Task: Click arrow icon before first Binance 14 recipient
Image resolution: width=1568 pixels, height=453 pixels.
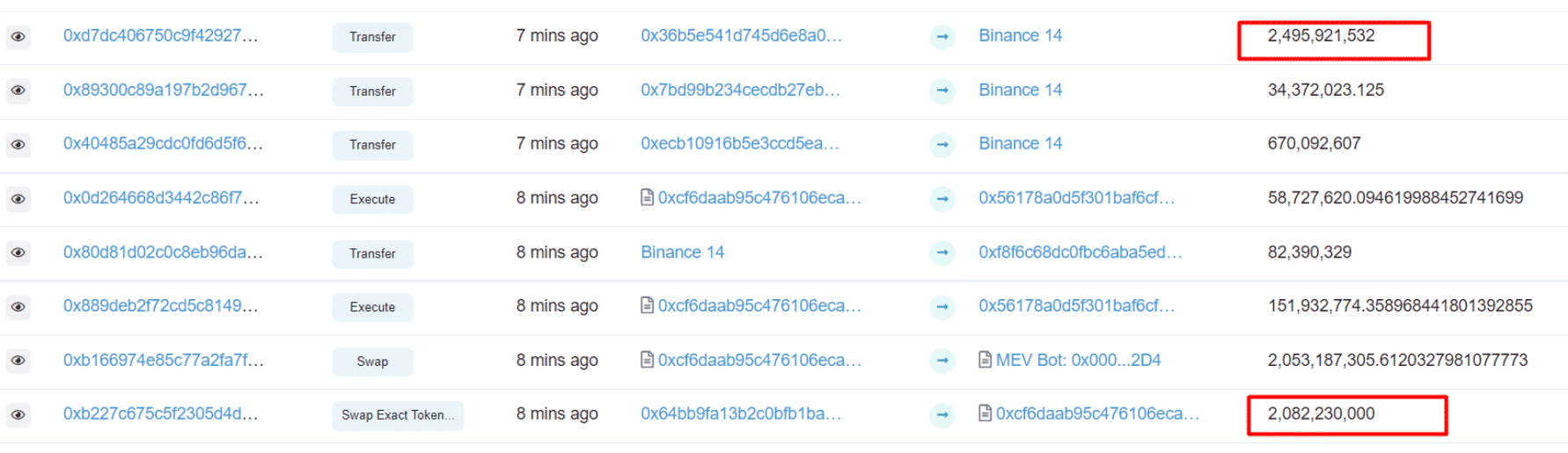Action: 942,37
